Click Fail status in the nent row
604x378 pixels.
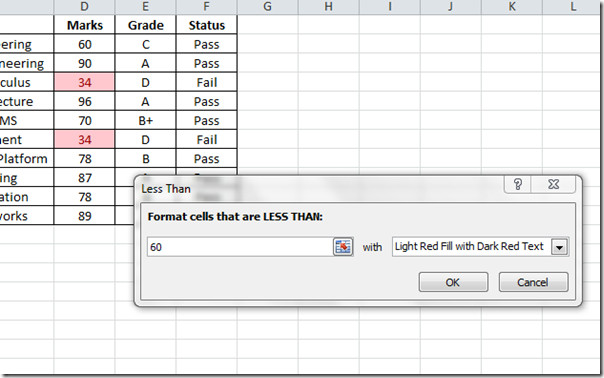[x=206, y=139]
